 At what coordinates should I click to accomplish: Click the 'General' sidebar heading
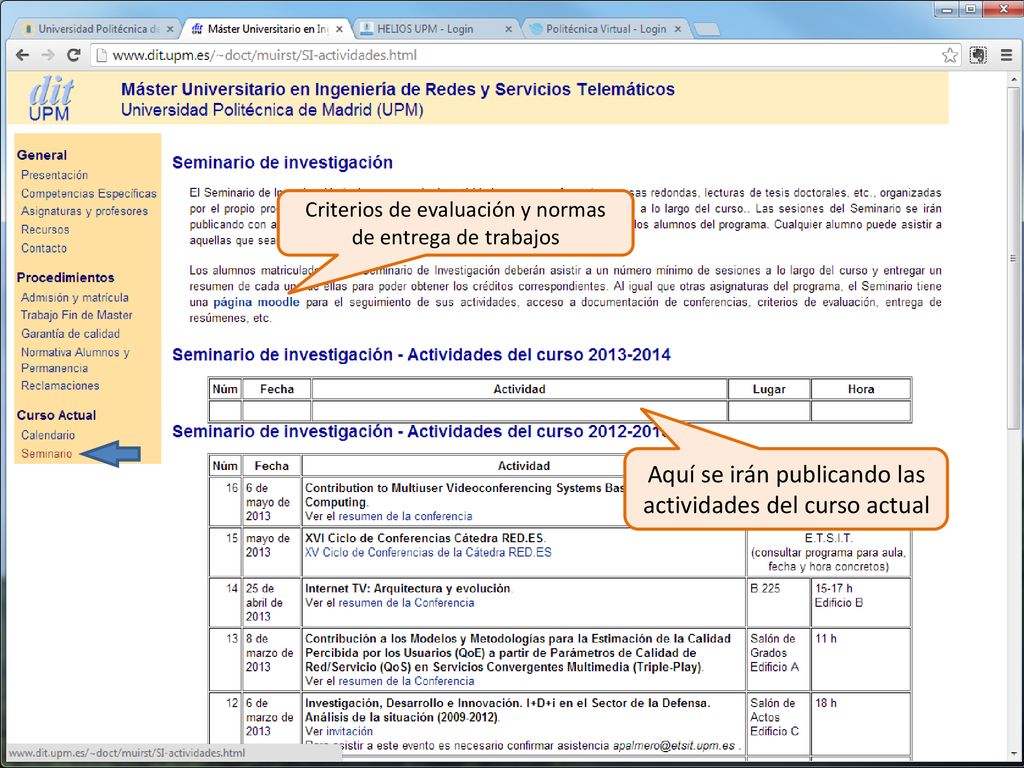coord(42,155)
